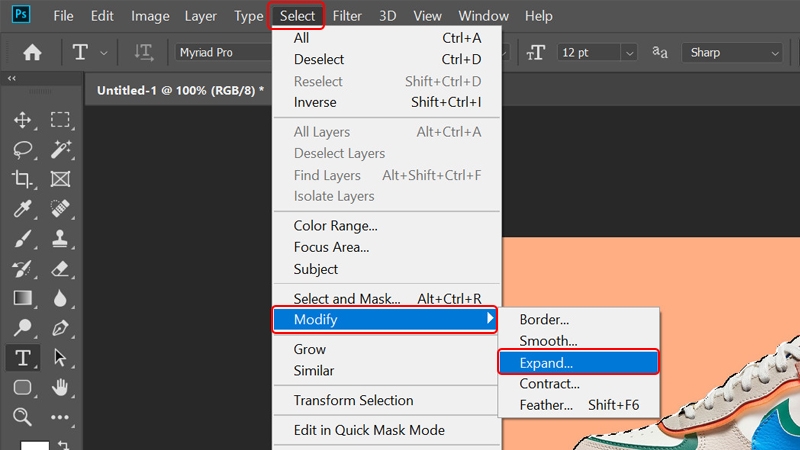Open the View menu
800x450 pixels.
coord(427,16)
